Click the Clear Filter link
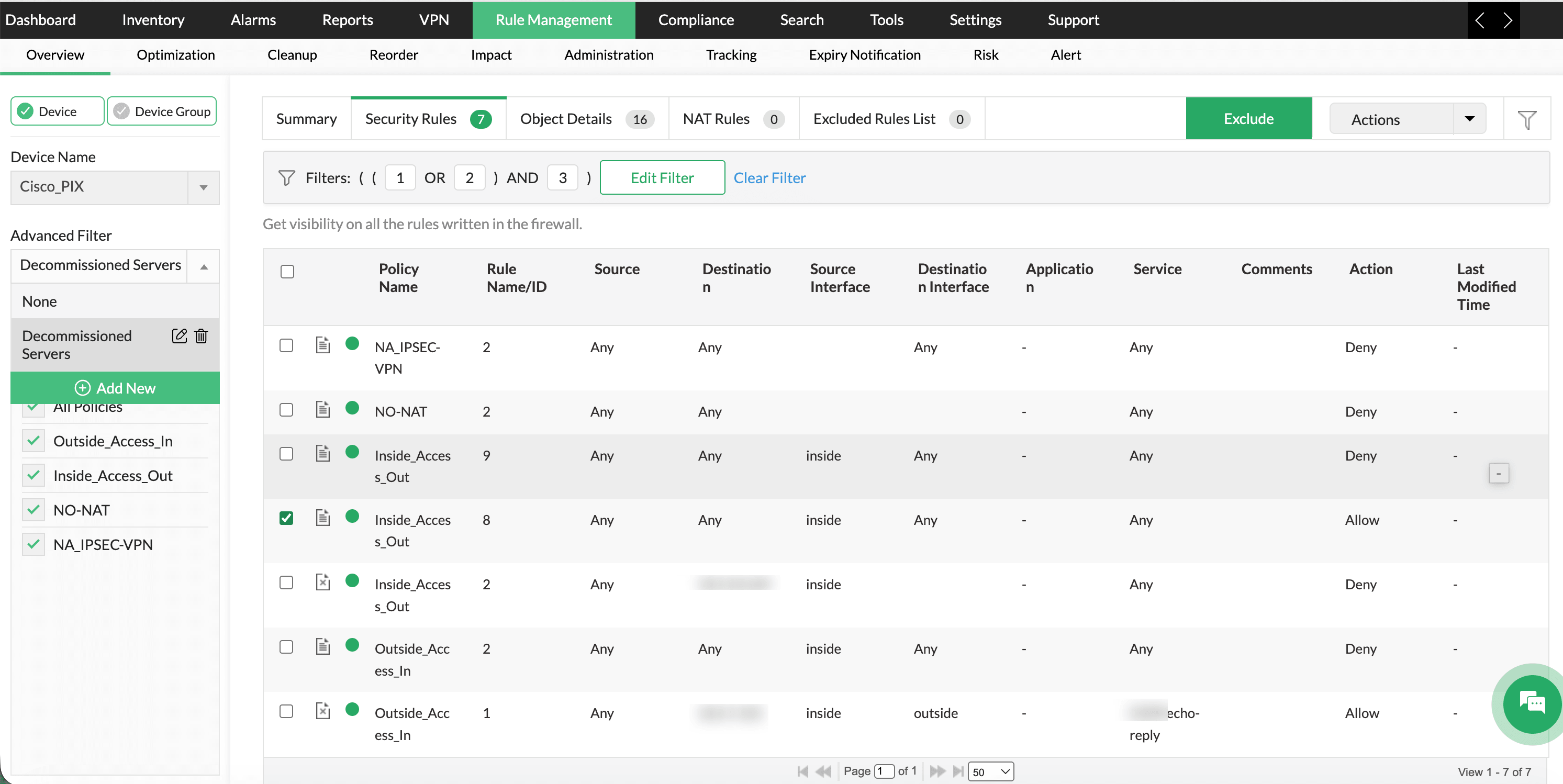1563x784 pixels. 769,178
